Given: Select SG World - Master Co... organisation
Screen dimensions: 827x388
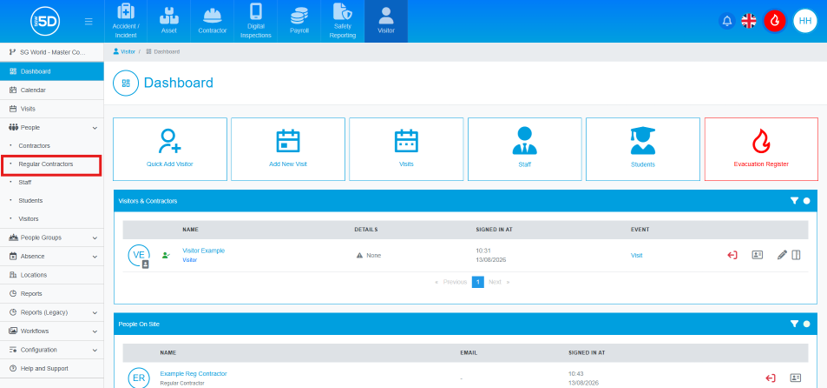Looking at the screenshot, I should click(x=52, y=53).
